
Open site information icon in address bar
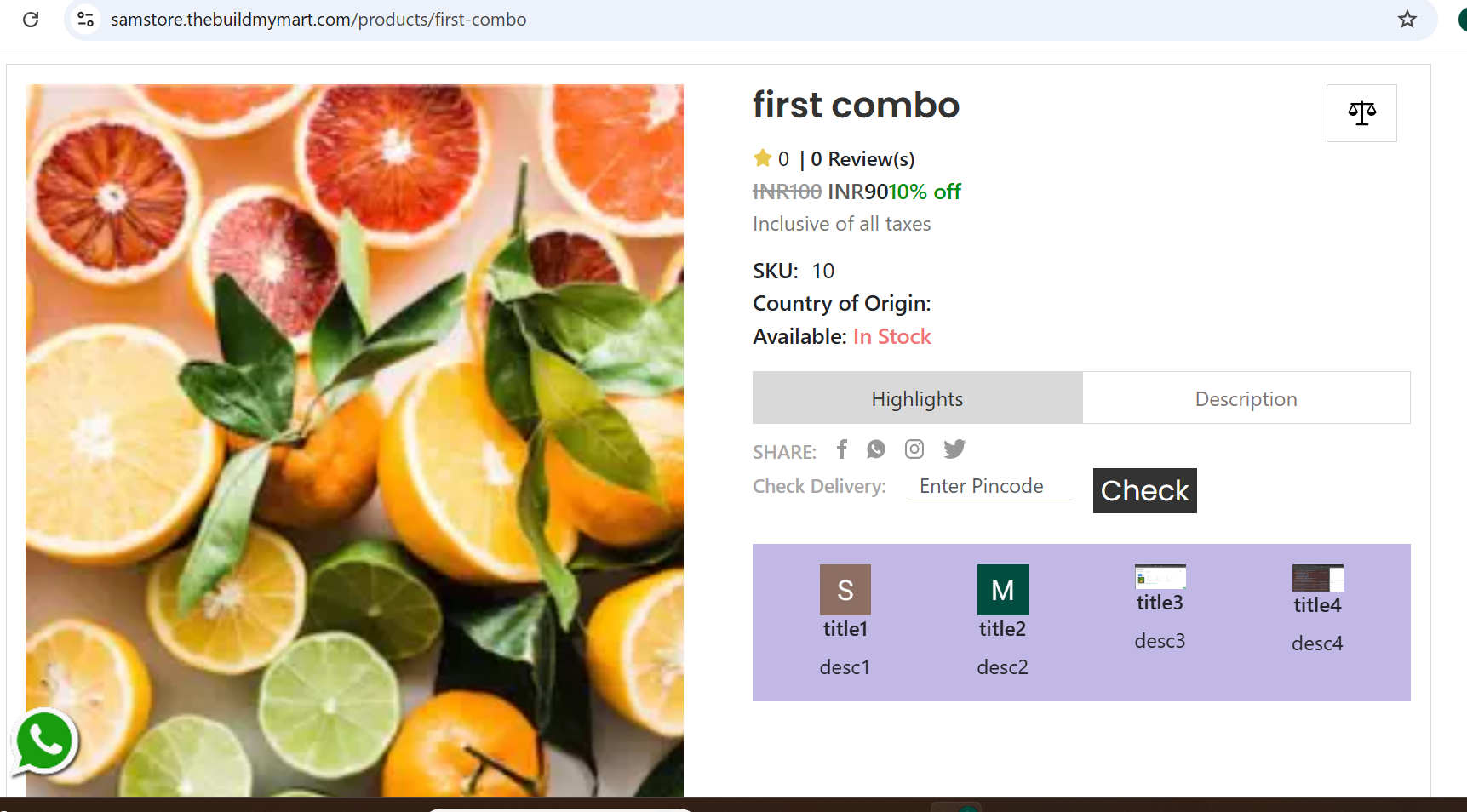click(x=85, y=19)
